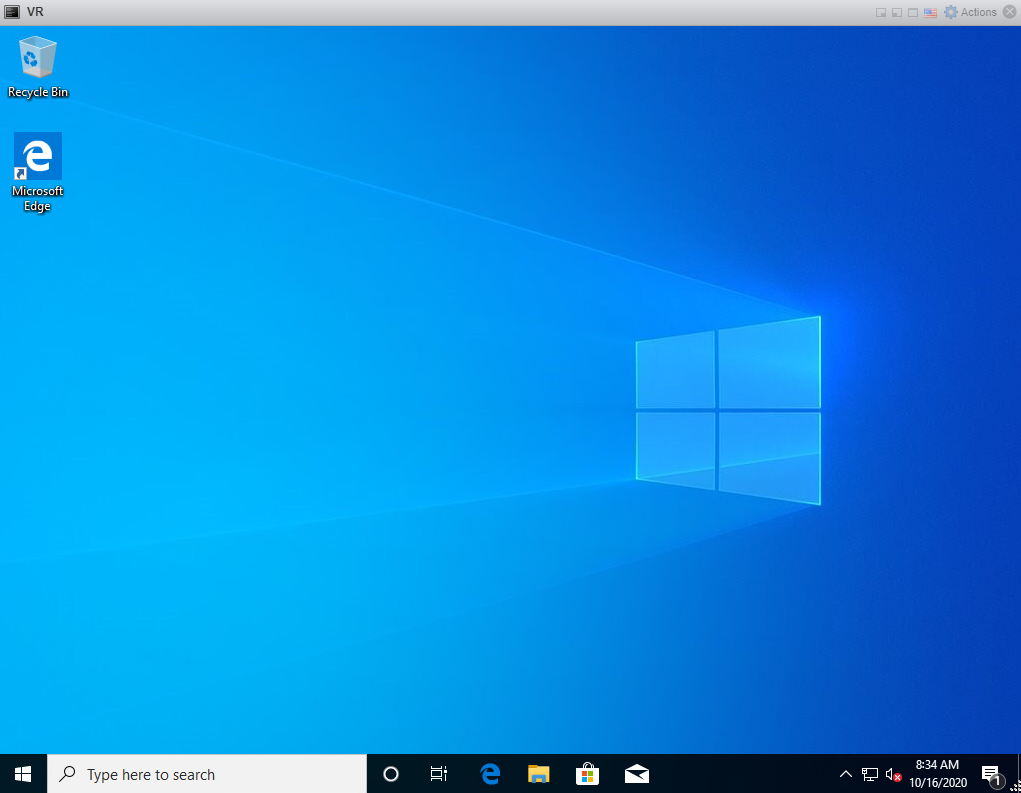
Task: Open the Mail app from the taskbar
Action: (x=637, y=774)
